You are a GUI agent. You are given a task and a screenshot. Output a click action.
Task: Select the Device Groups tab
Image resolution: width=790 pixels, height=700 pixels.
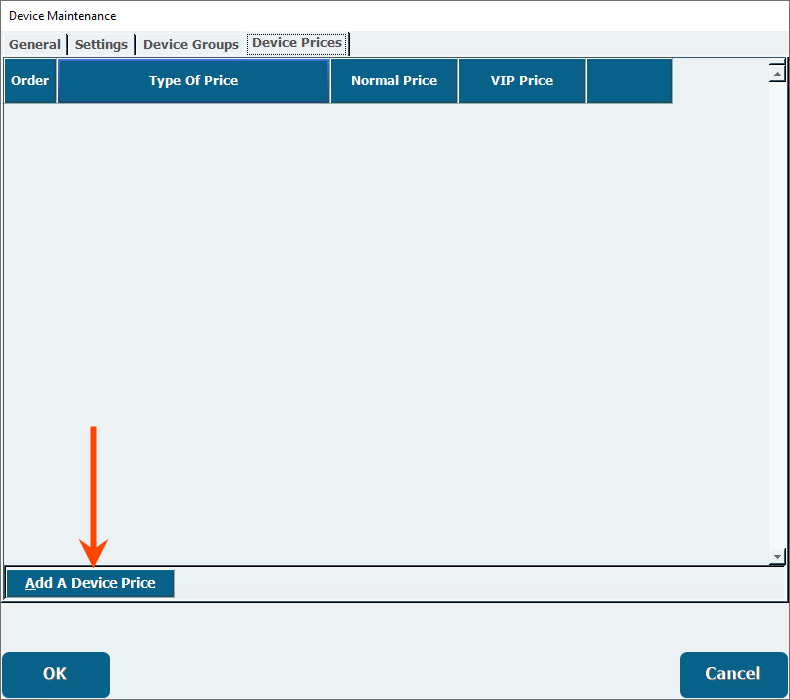click(190, 44)
